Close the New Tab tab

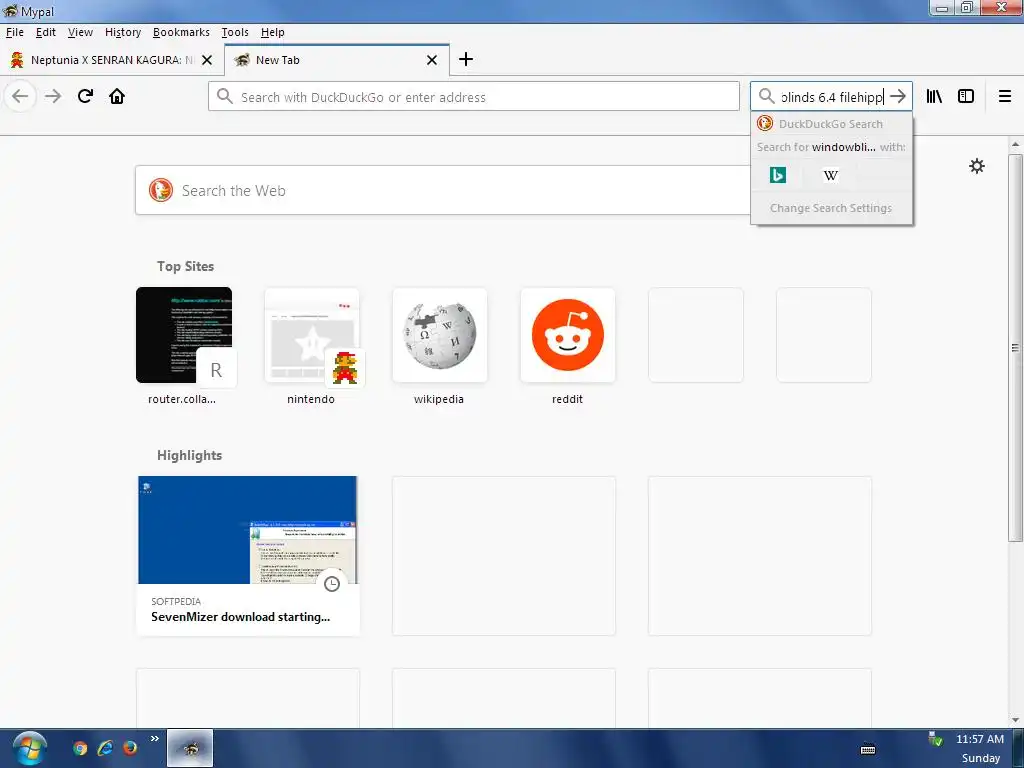pyautogui.click(x=432, y=60)
